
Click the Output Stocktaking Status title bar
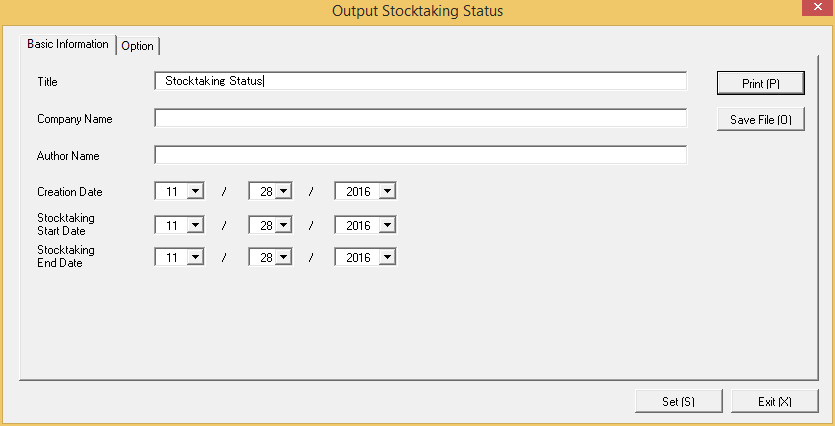(x=417, y=11)
